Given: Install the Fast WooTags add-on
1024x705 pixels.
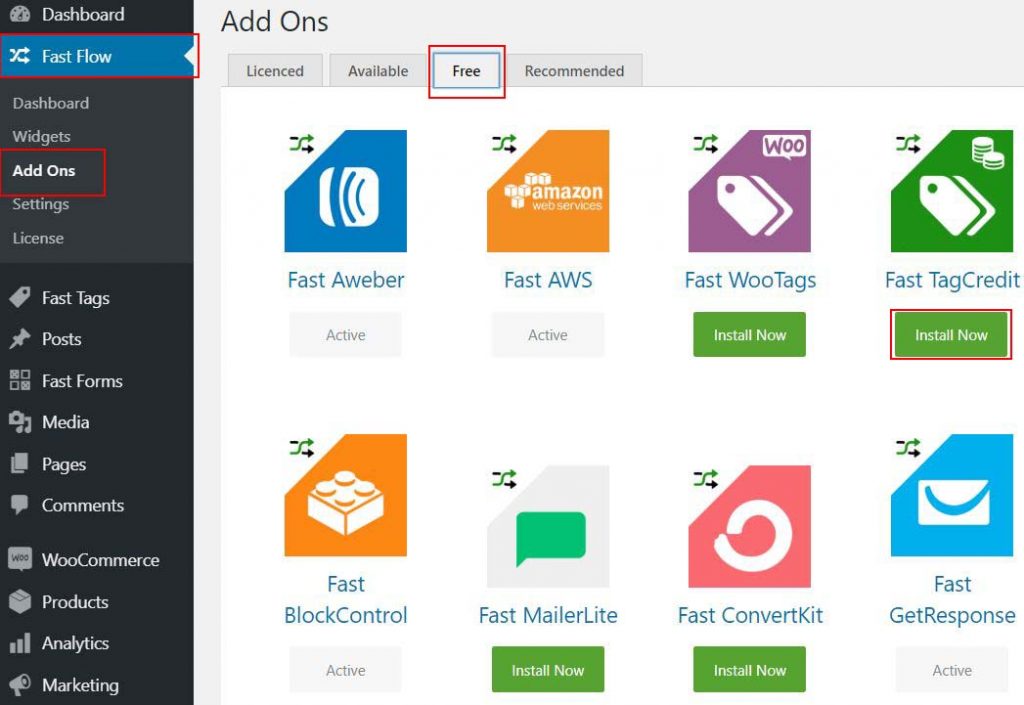Looking at the screenshot, I should [749, 334].
